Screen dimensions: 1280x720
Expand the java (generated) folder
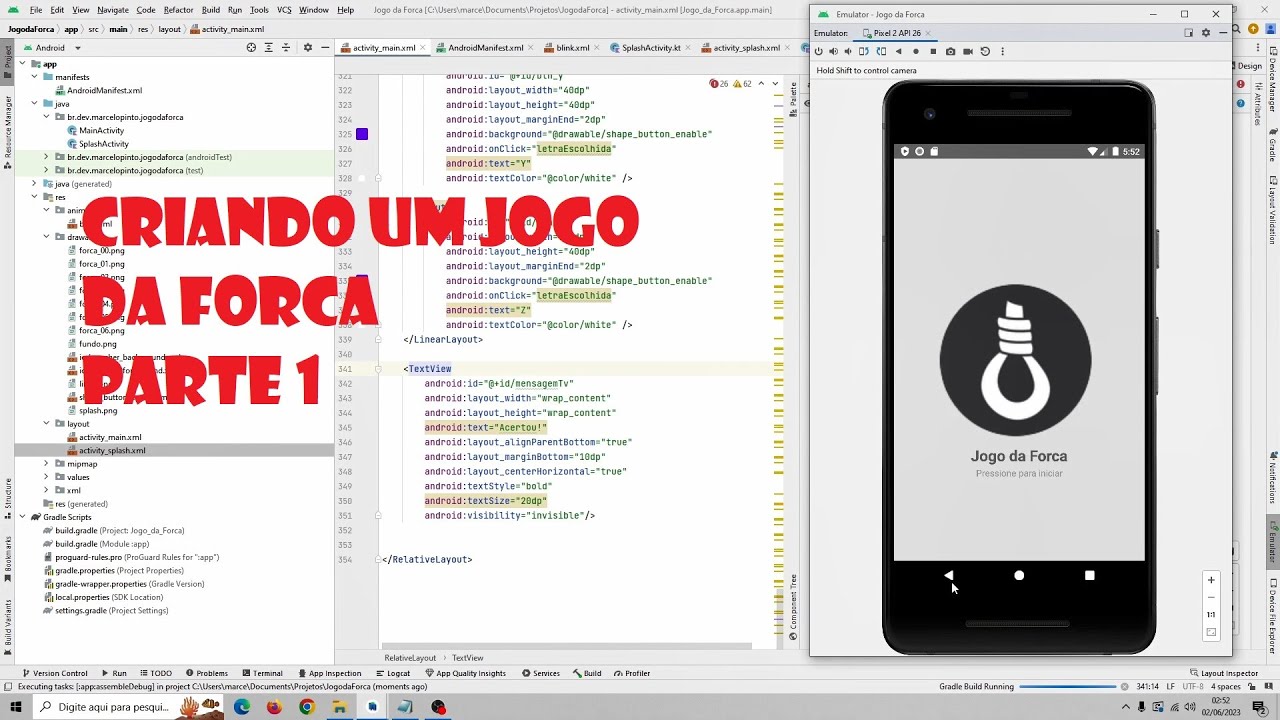33,184
